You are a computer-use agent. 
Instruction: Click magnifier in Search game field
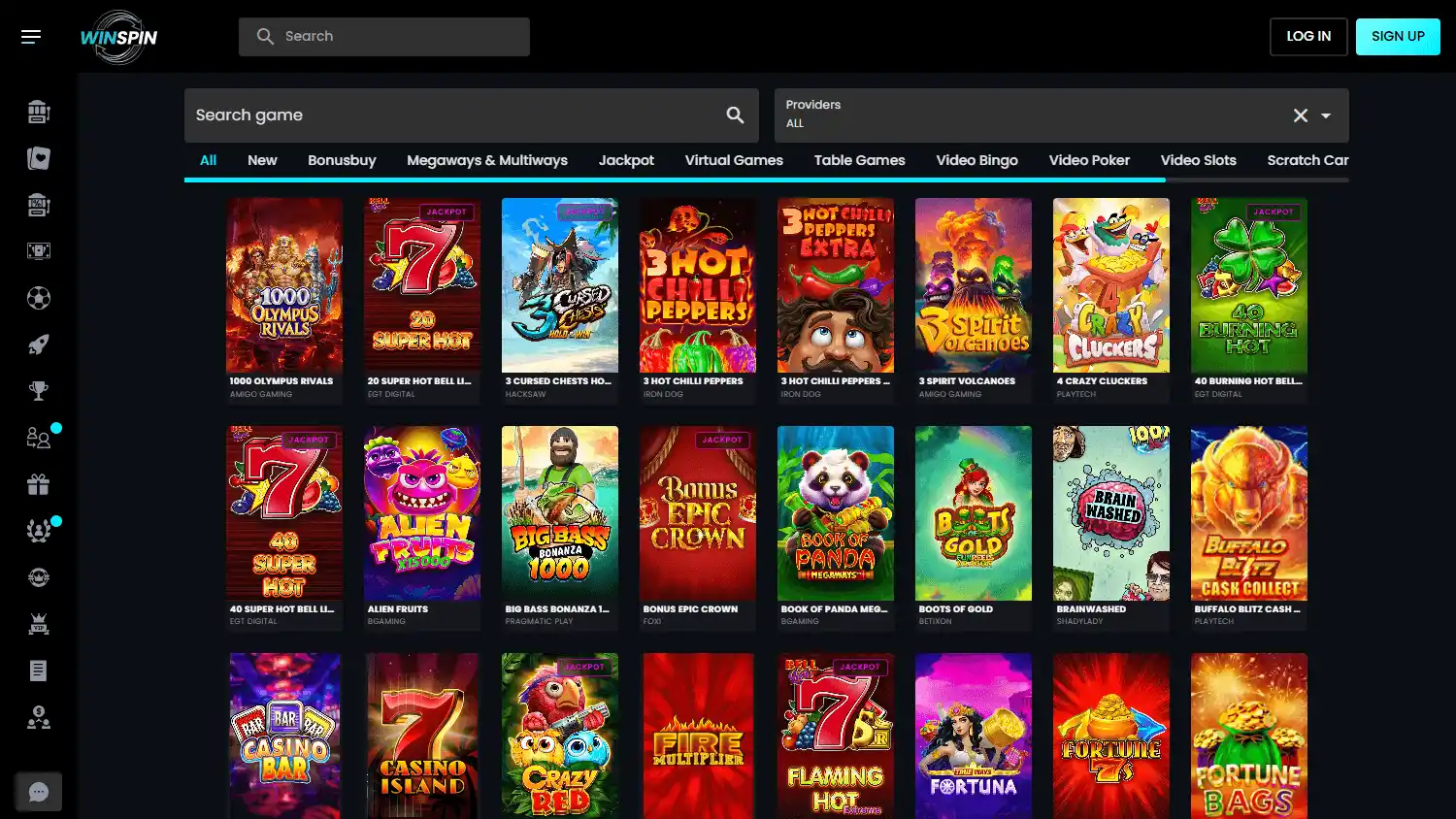[736, 115]
